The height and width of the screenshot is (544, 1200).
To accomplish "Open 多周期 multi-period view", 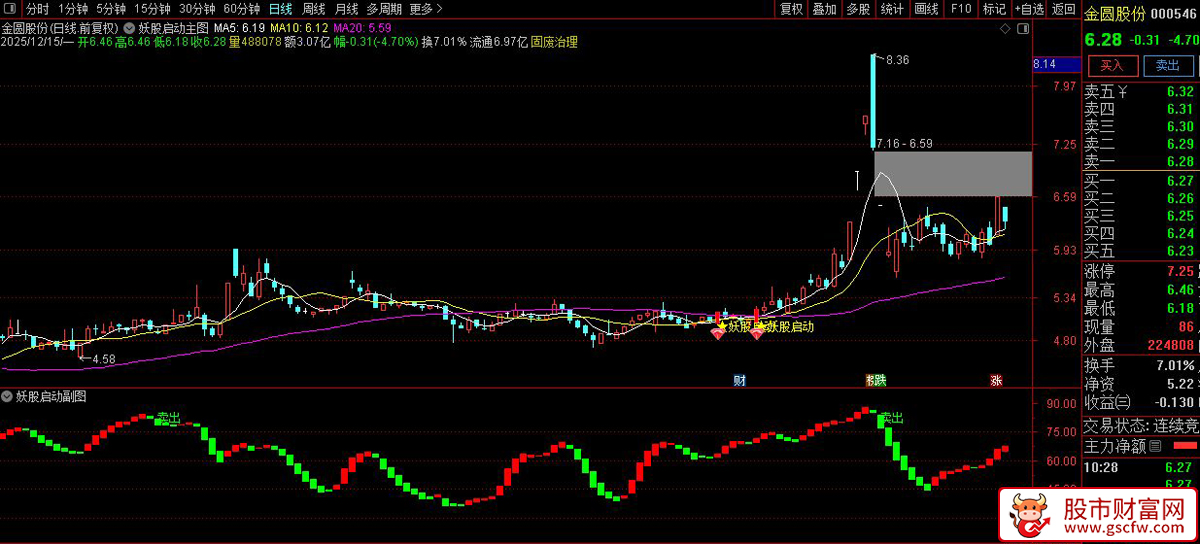I will tap(384, 9).
